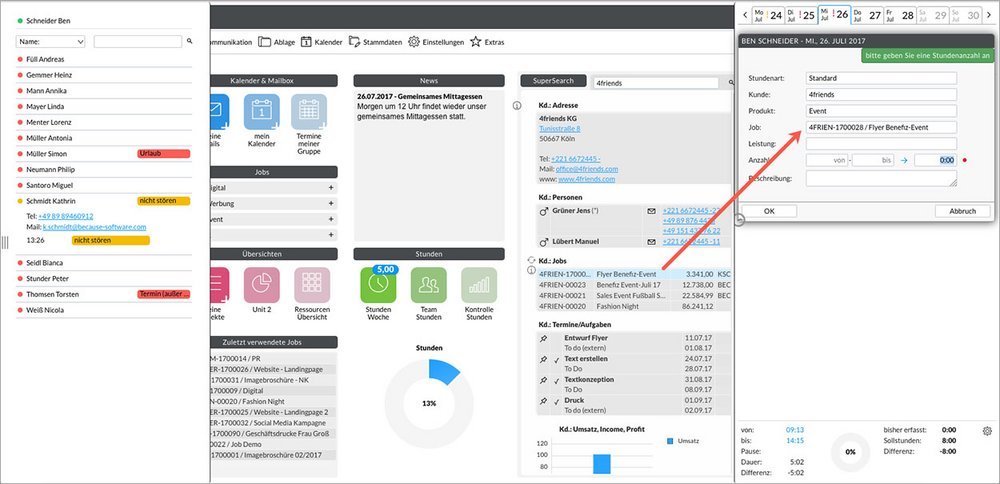1000x484 pixels.
Task: Click Weiß Nicola in contact list
Action: (x=104, y=311)
